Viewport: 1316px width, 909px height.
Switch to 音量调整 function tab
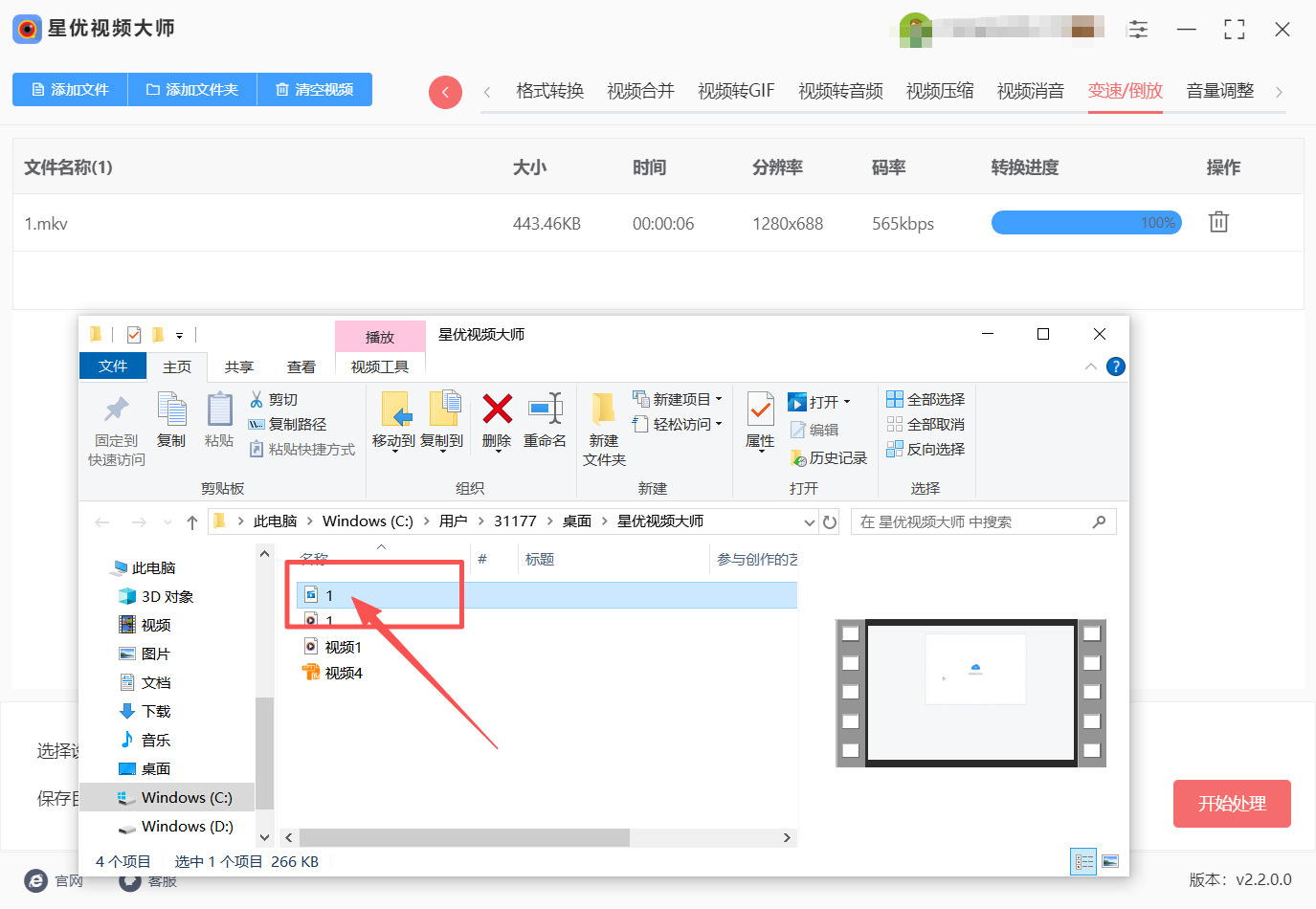click(x=1220, y=91)
